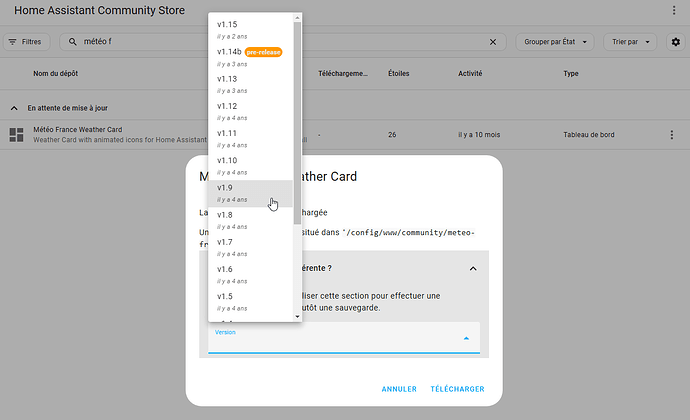
Task: Open the Trier par dropdown
Action: pyautogui.click(x=630, y=42)
